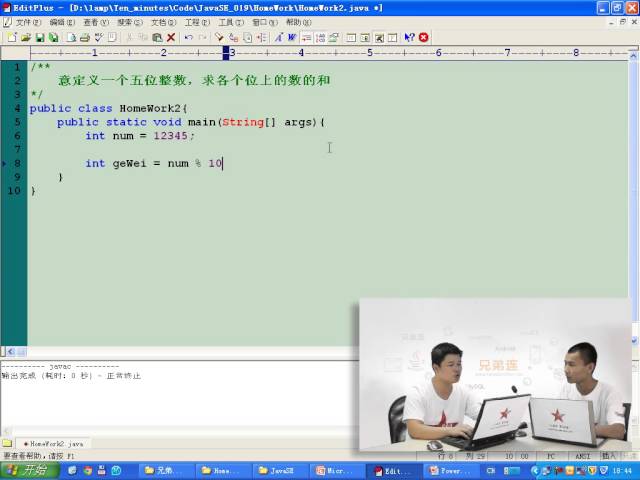640x480 pixels.
Task: Switch to the HomeWork2.java document tab
Action: pos(54,444)
